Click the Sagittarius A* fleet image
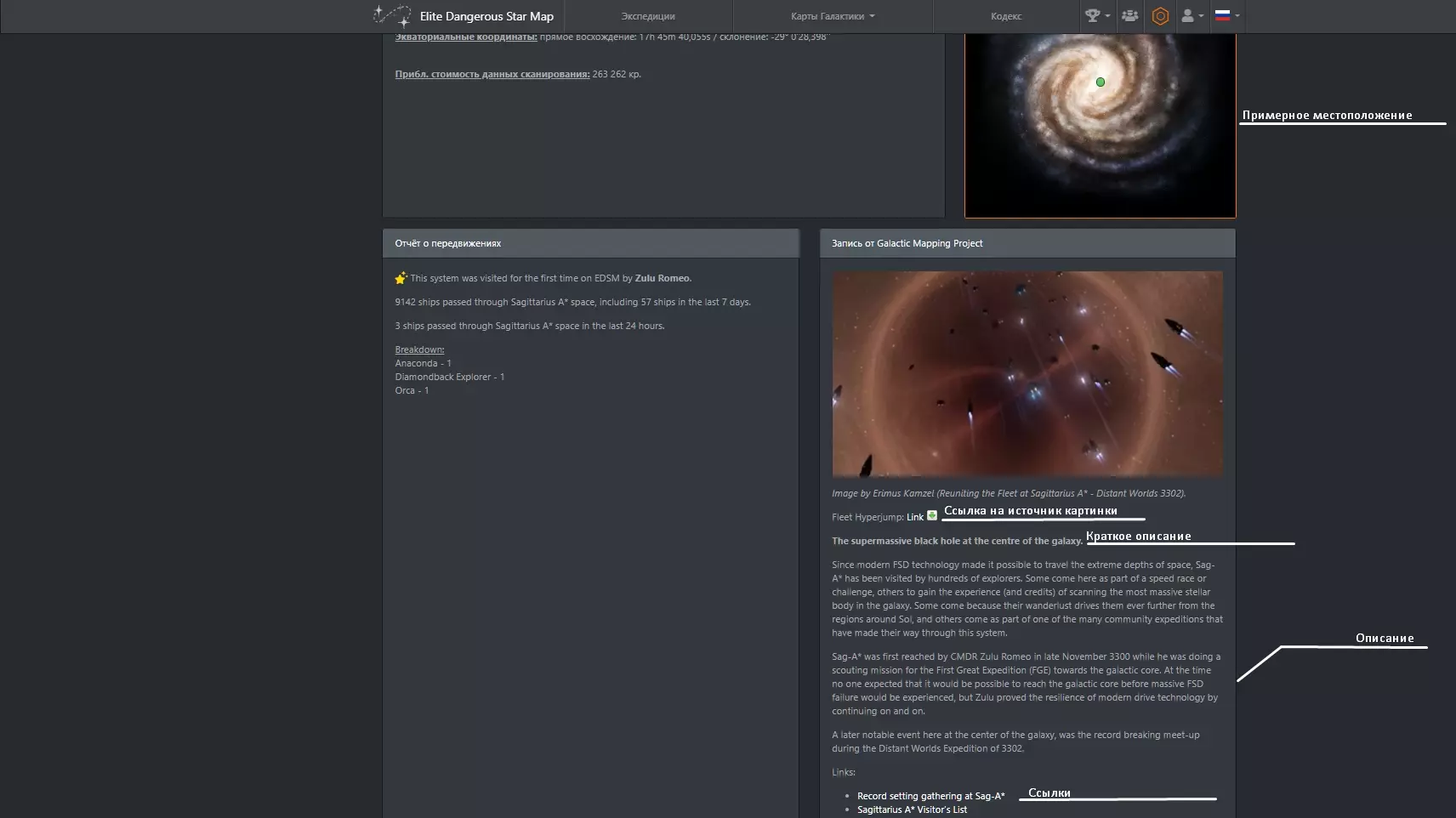Image resolution: width=1456 pixels, height=818 pixels. [x=1027, y=374]
